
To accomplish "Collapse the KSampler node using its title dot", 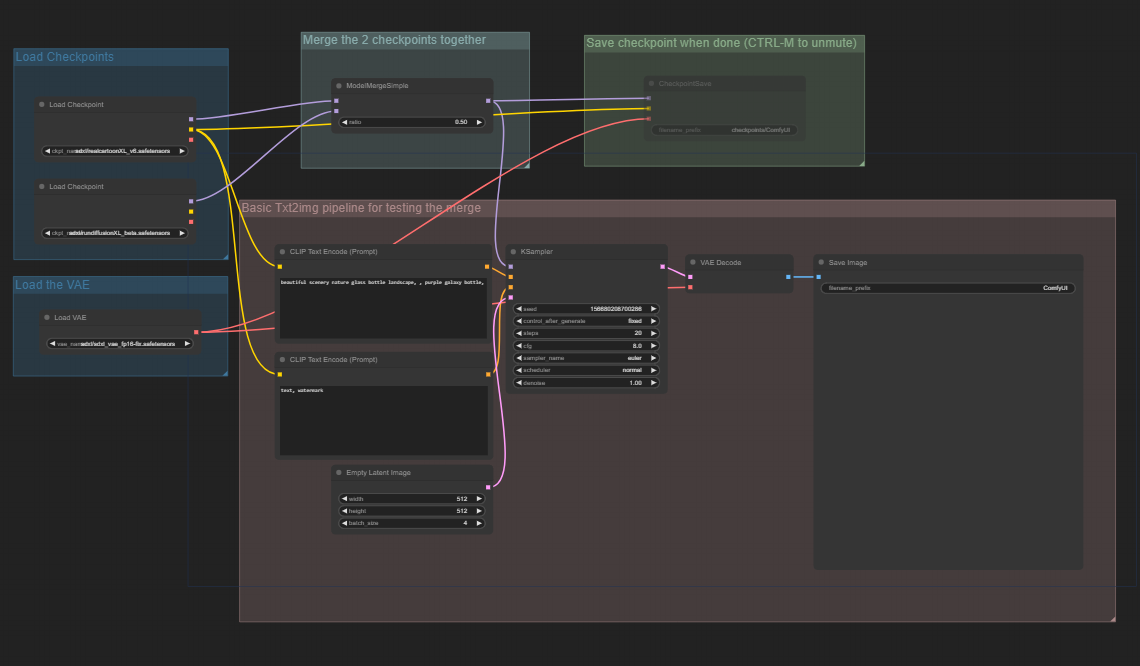I will click(513, 251).
